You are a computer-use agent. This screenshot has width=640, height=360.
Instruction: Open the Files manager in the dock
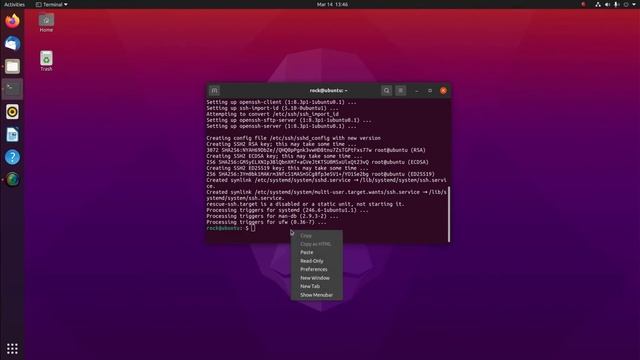coord(12,66)
